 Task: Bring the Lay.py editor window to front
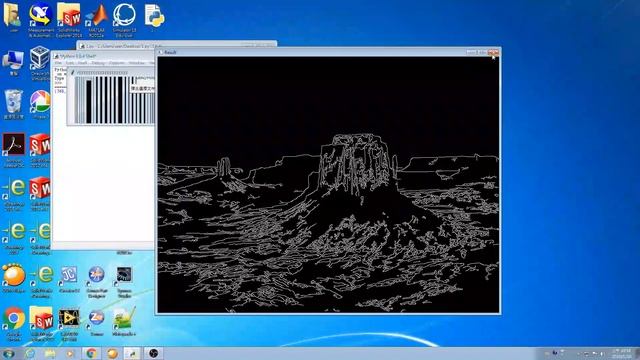pyautogui.click(x=176, y=45)
